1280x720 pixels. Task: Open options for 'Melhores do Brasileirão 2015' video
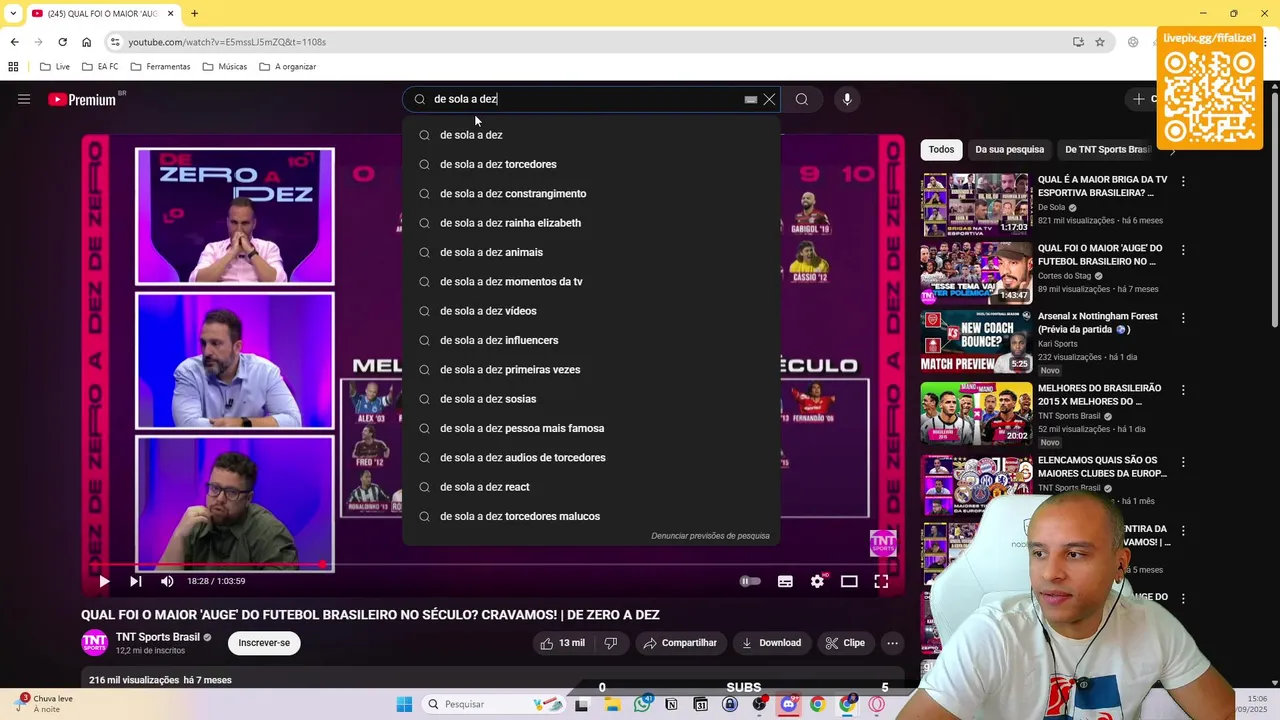click(1183, 390)
